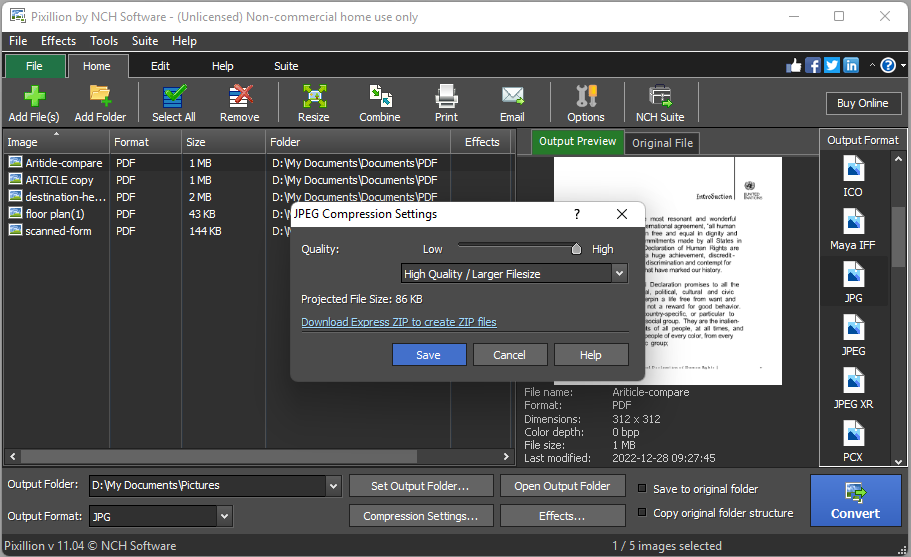The image size is (911, 557).
Task: Click the Email toolbar icon
Action: click(x=512, y=103)
